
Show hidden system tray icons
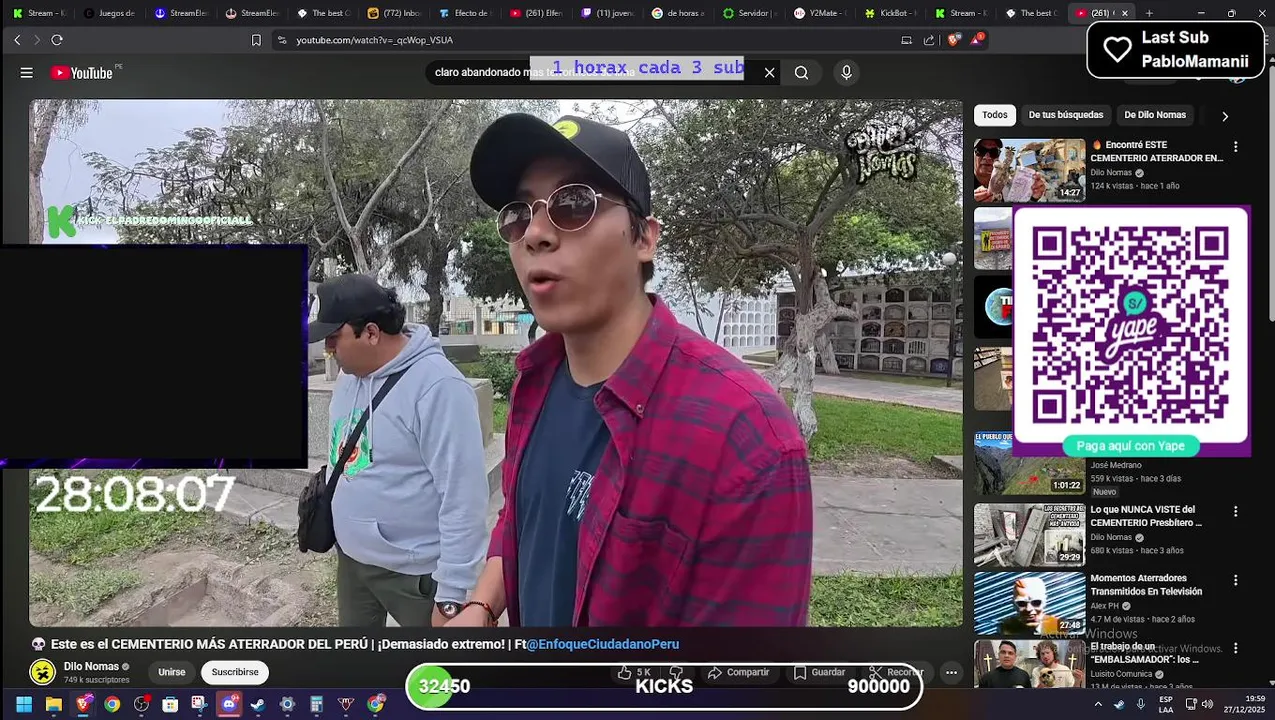coord(1098,704)
